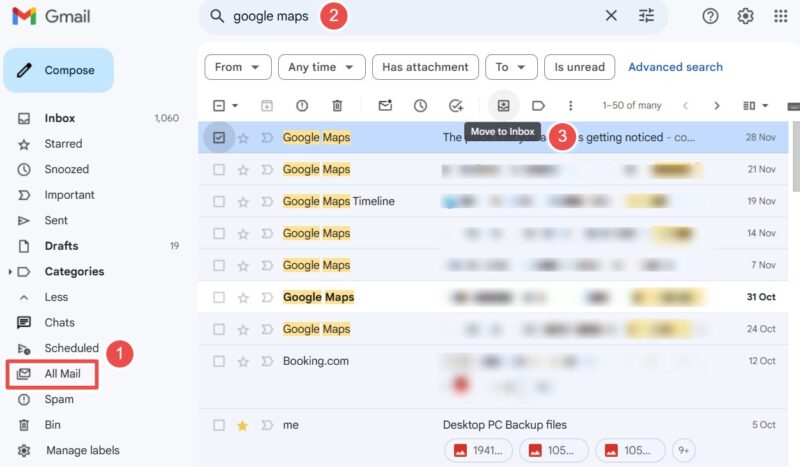Unstar the Desktop PC Backup files email
The image size is (800, 467).
tap(243, 425)
